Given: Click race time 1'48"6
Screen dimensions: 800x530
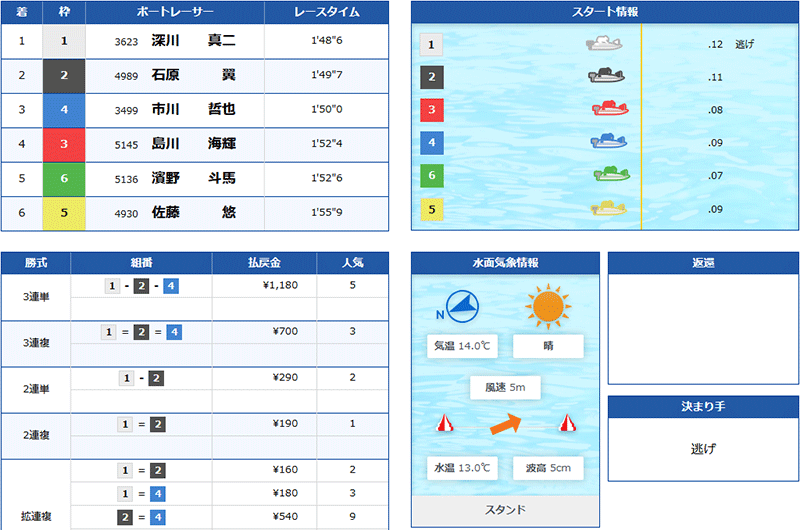Looking at the screenshot, I should pos(327,40).
